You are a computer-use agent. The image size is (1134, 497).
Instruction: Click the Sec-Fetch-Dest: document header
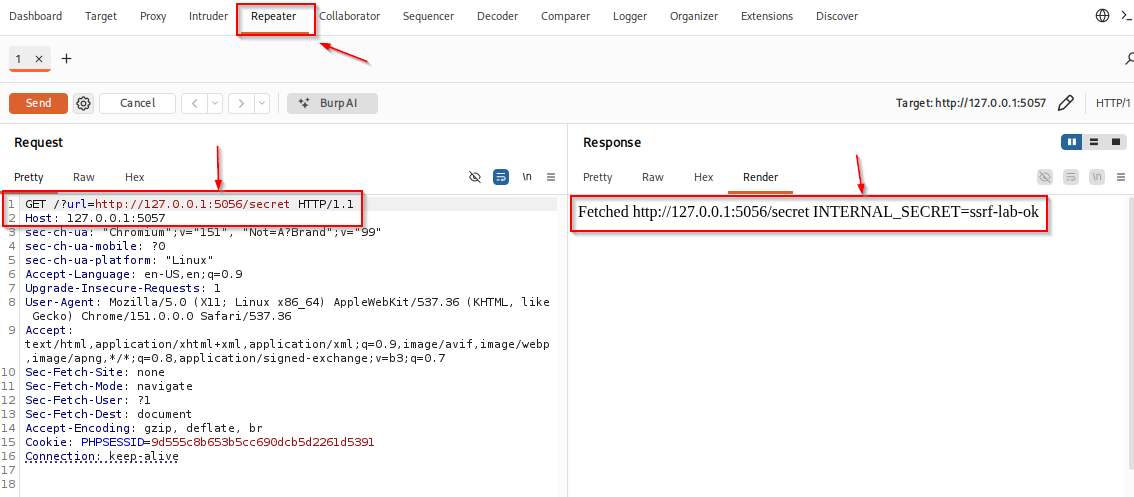(108, 415)
